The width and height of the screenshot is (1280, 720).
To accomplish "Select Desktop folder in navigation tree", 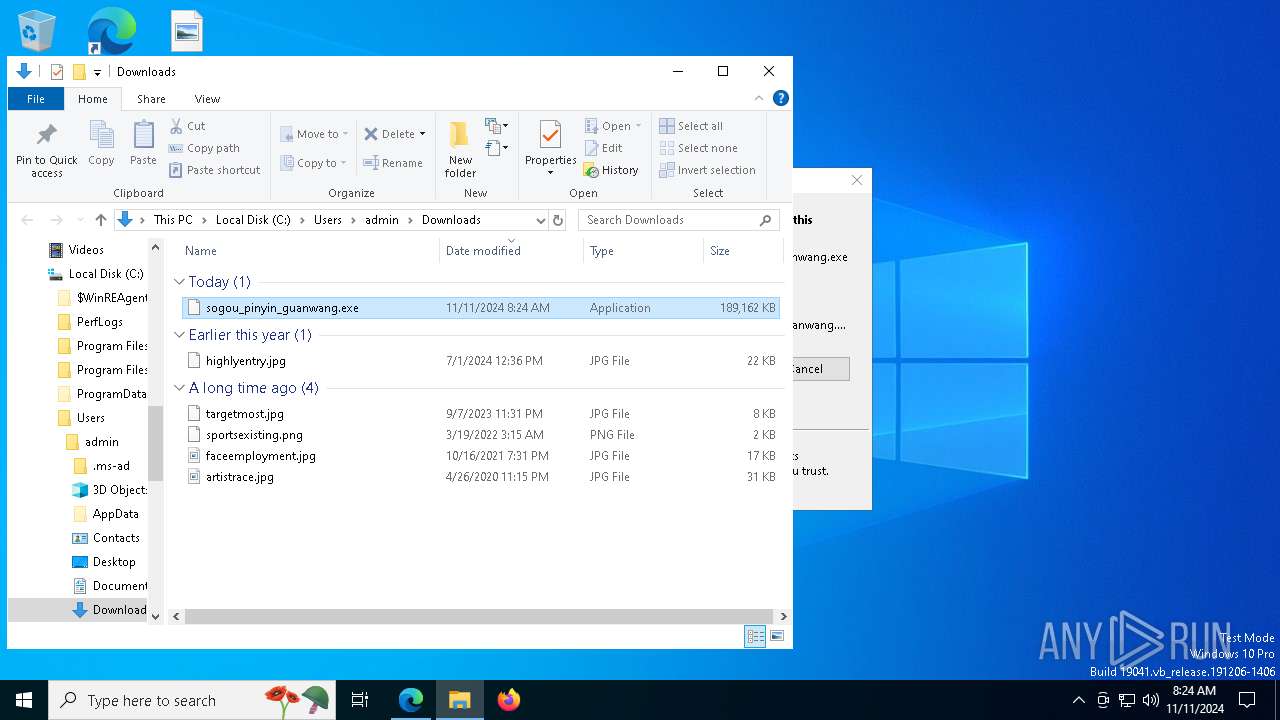I will tap(114, 562).
